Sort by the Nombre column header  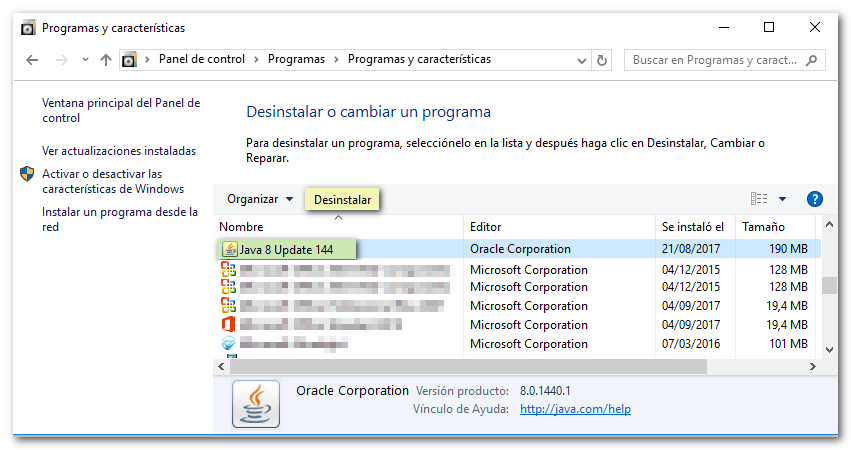pos(339,227)
